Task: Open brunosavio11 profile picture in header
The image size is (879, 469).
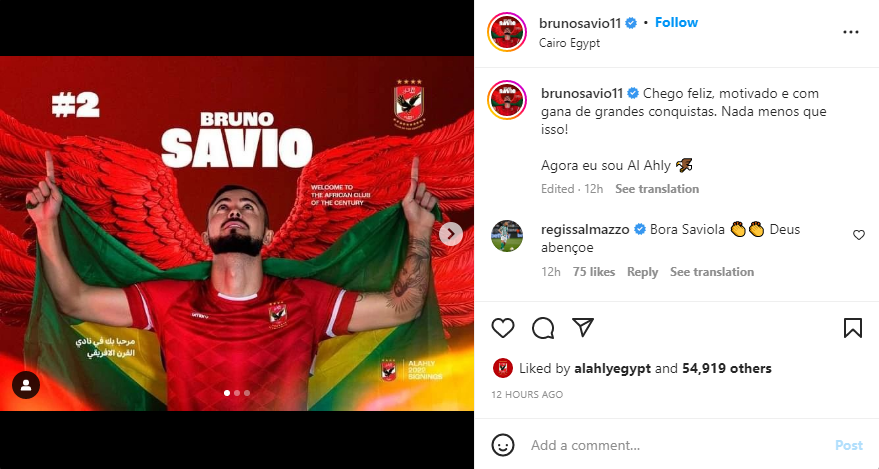Action: pyautogui.click(x=507, y=32)
